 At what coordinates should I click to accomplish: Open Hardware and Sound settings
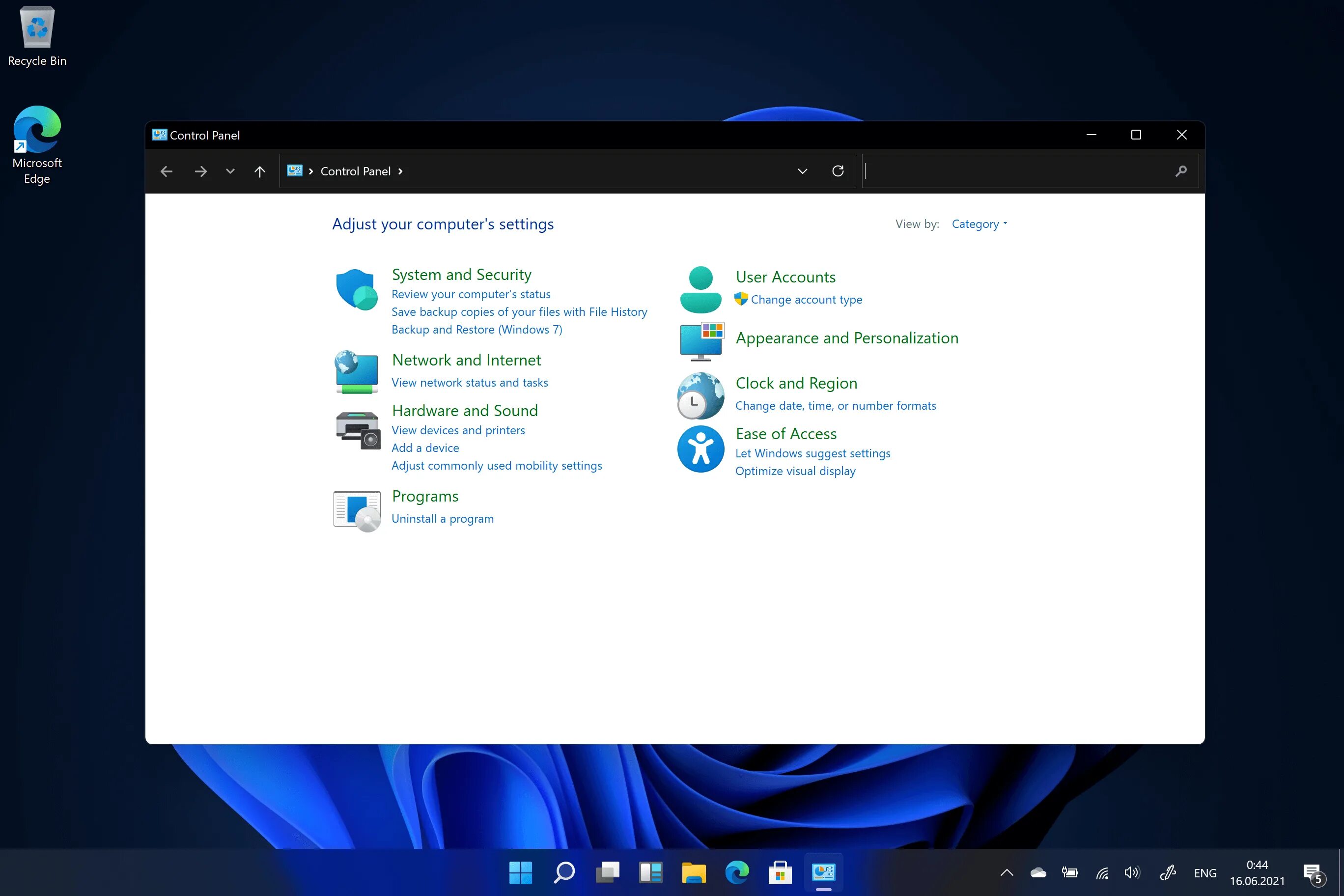click(464, 410)
